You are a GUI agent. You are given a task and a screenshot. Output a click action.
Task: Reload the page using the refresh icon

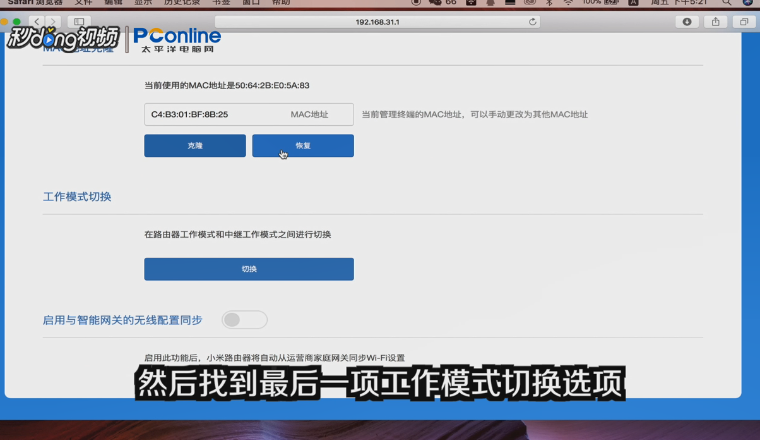click(x=532, y=22)
